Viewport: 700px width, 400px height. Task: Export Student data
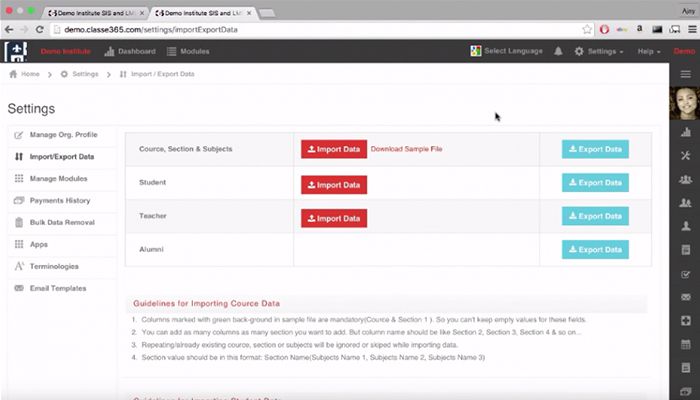pyautogui.click(x=595, y=183)
